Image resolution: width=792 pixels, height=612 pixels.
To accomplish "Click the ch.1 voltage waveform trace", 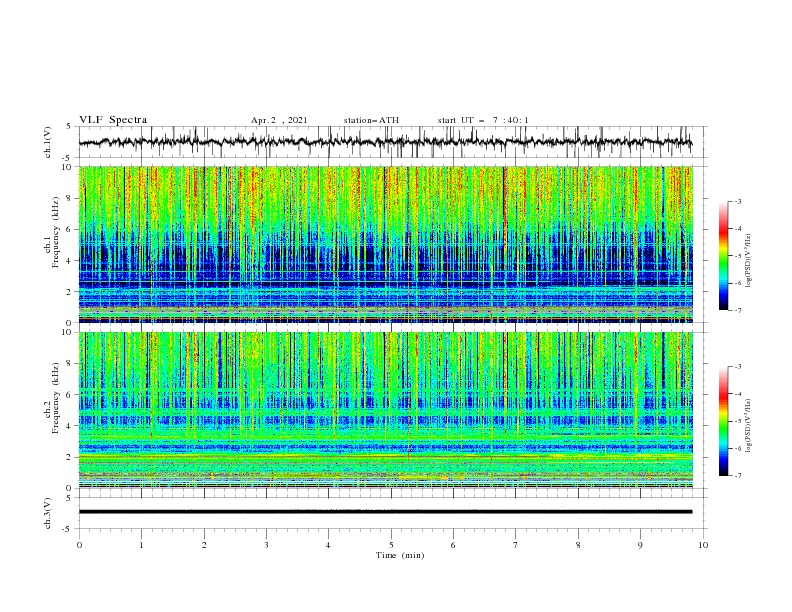I will point(385,142).
